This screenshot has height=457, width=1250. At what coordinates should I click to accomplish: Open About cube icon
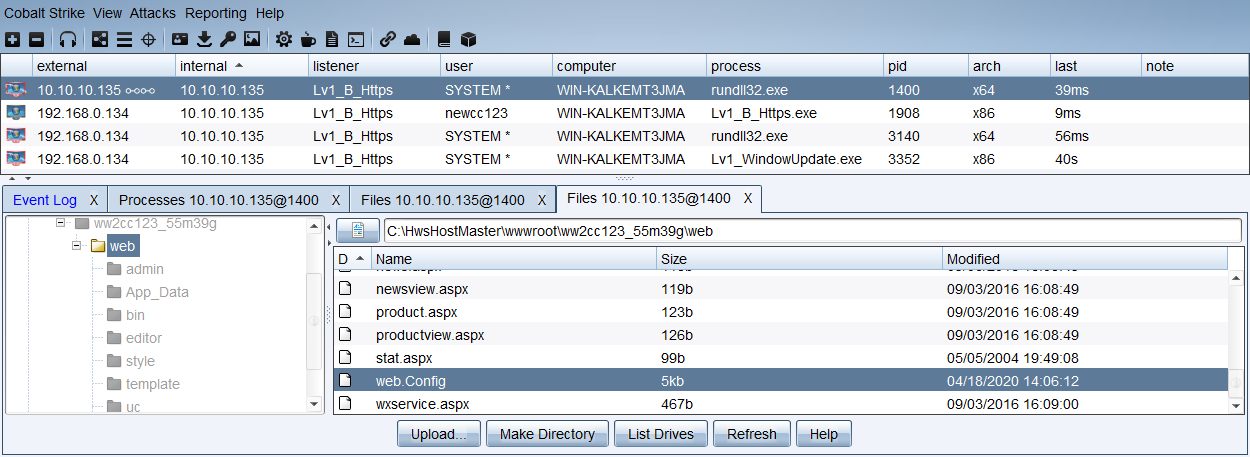468,40
